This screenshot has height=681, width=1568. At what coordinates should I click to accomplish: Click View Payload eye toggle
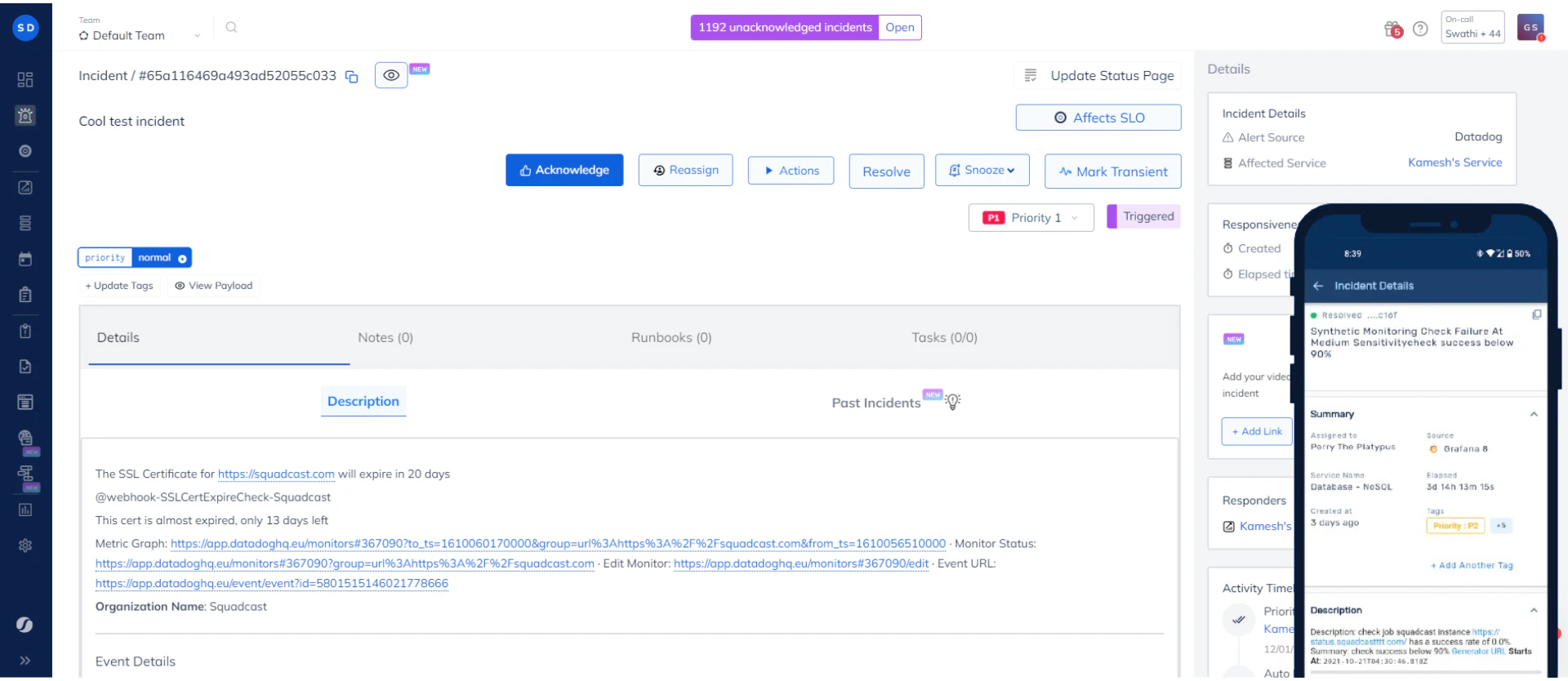click(213, 286)
